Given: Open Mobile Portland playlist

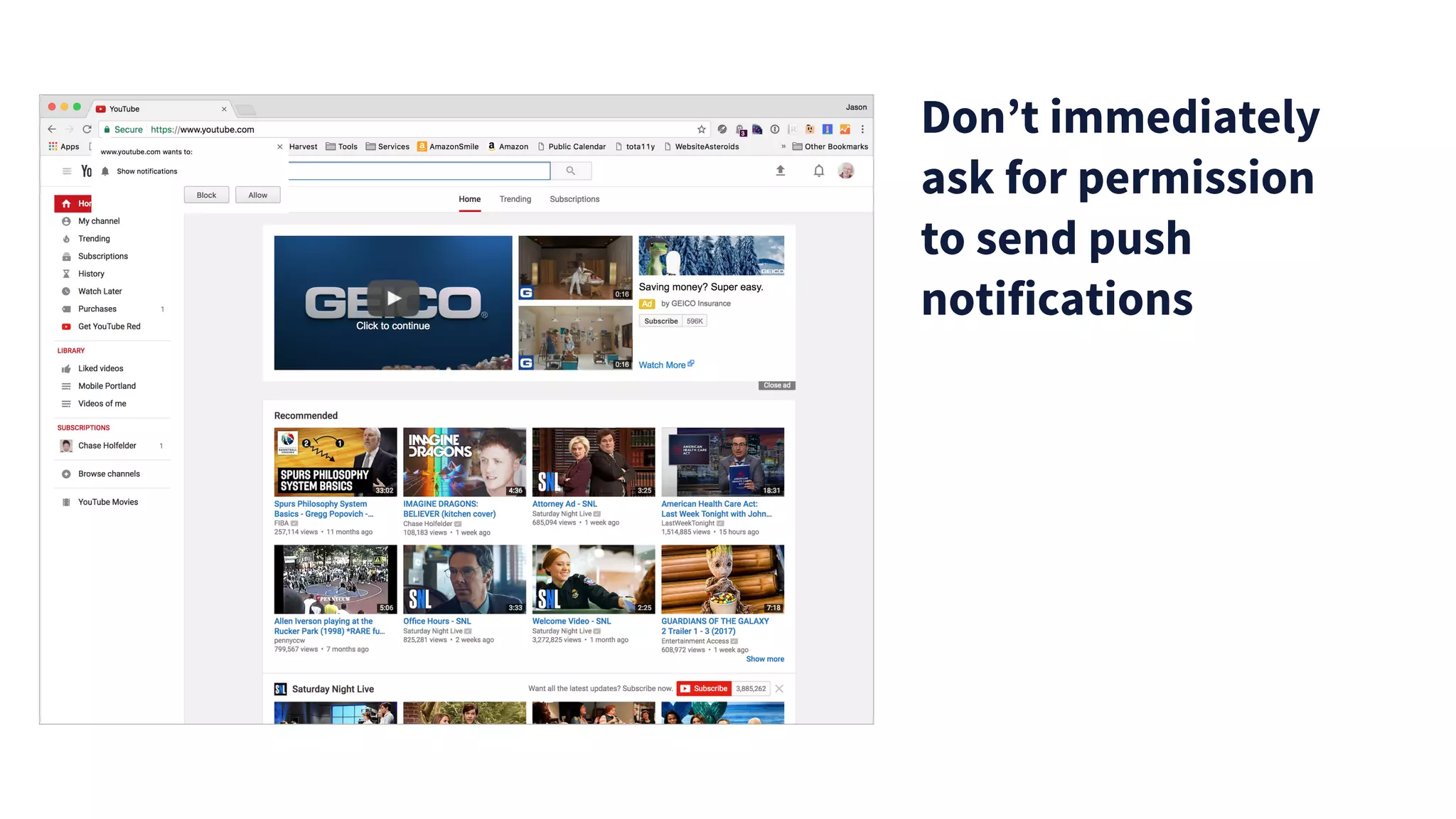Looking at the screenshot, I should pyautogui.click(x=107, y=386).
